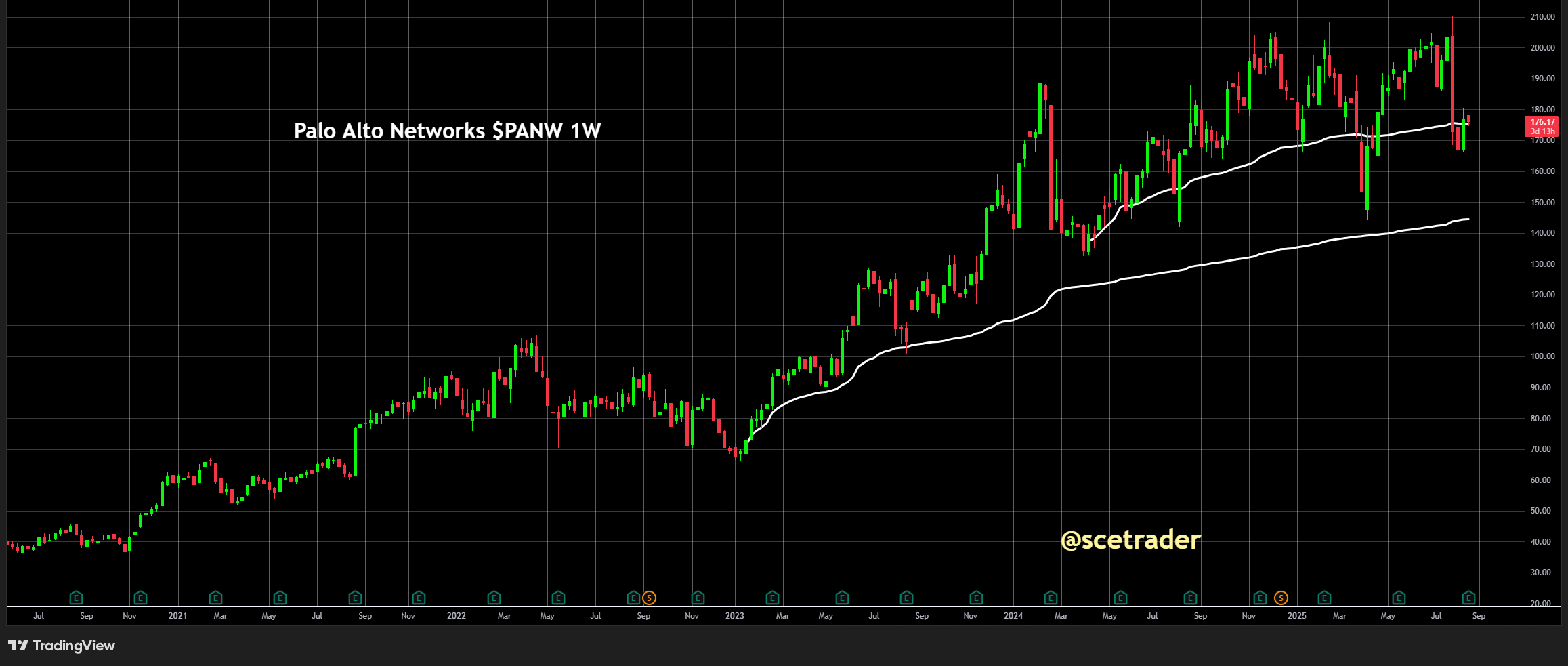1568x666 pixels.
Task: Click the 30.00 price axis label
Action: [x=1541, y=573]
